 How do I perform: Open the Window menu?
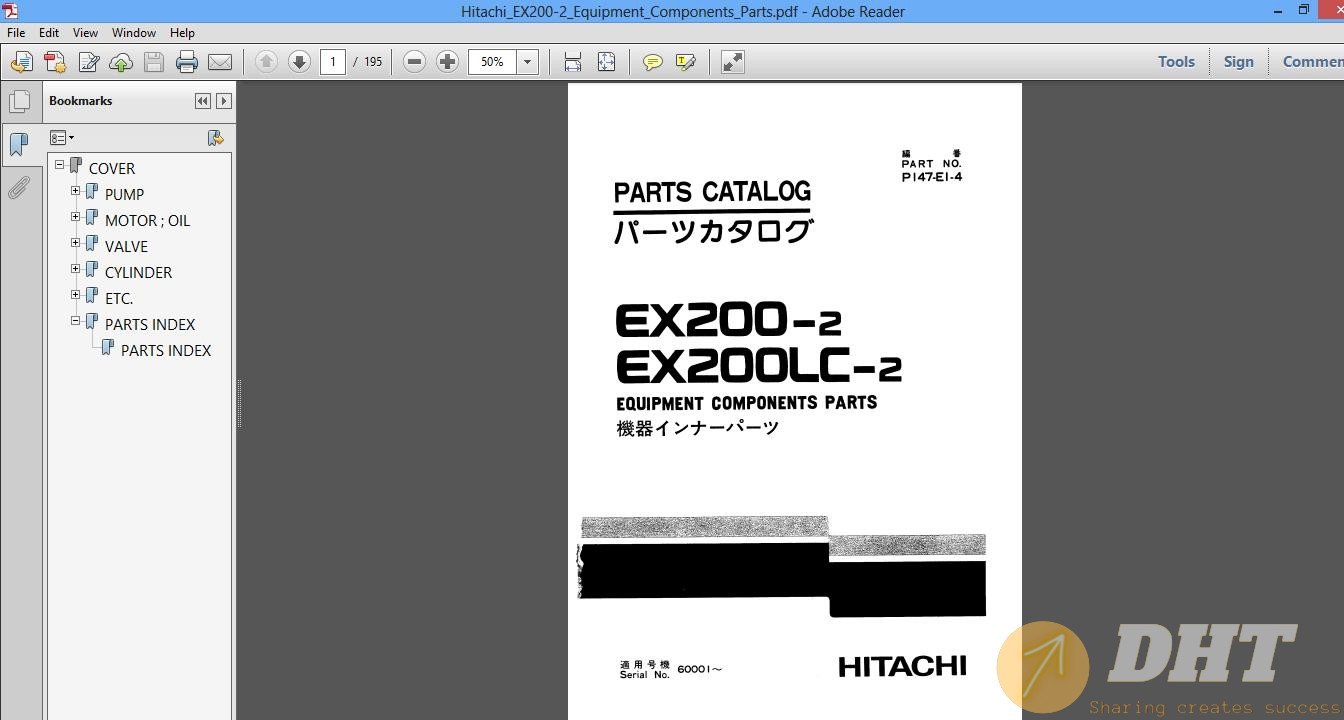click(x=134, y=33)
